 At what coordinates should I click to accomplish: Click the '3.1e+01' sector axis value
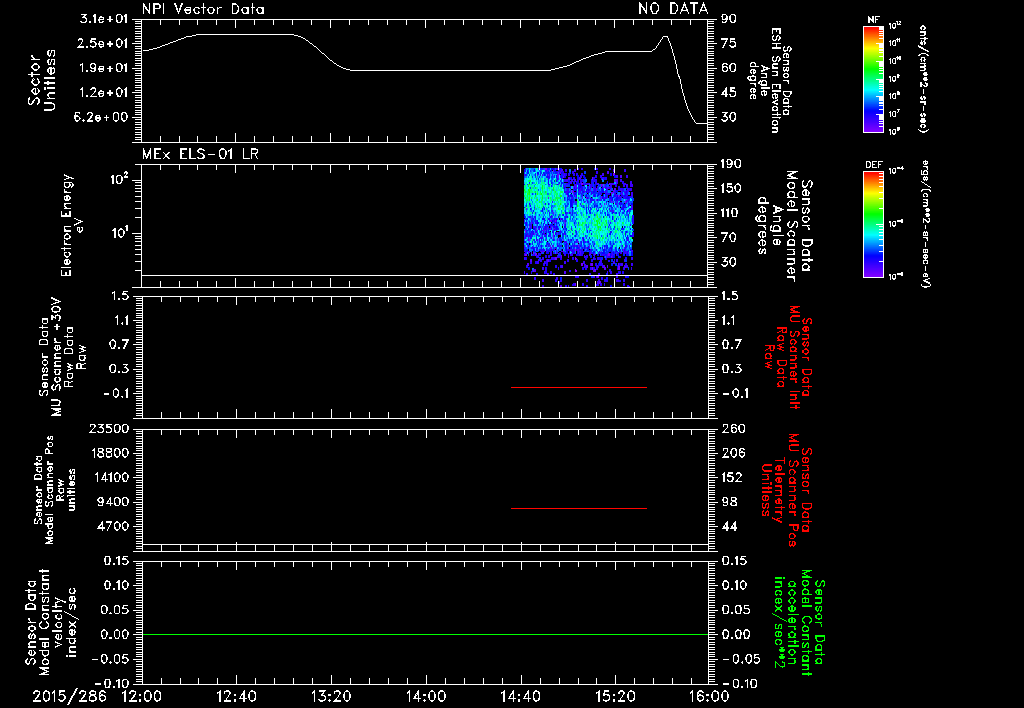coord(104,19)
